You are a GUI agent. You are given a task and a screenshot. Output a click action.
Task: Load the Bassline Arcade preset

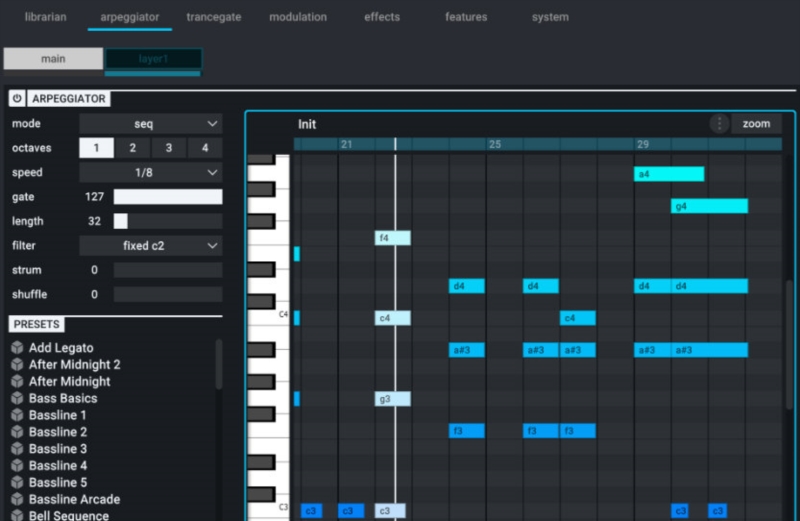[74, 499]
